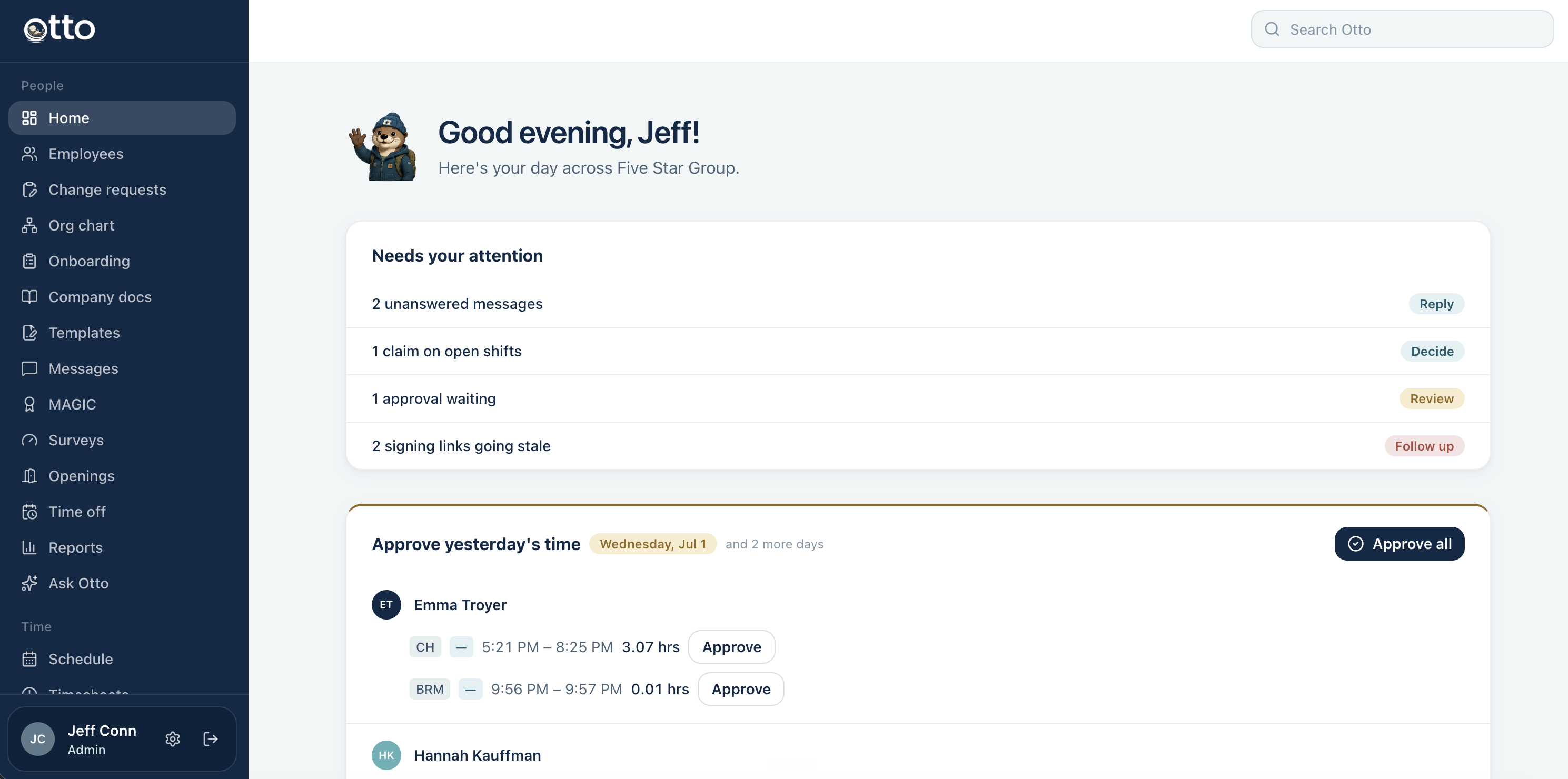This screenshot has width=1568, height=779.
Task: Open the Time off menu item
Action: [x=122, y=512]
